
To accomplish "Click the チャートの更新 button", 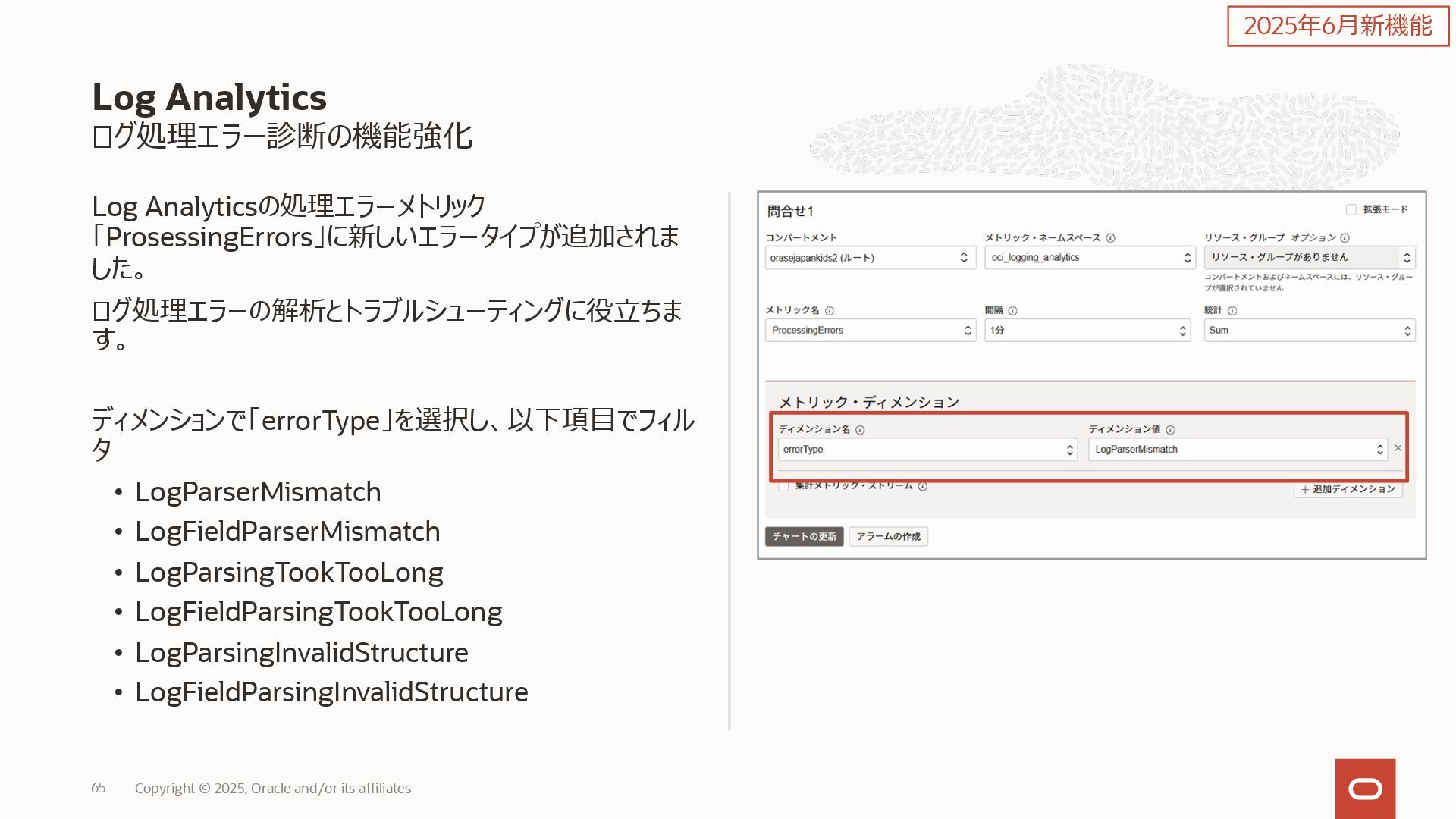I will 804,537.
